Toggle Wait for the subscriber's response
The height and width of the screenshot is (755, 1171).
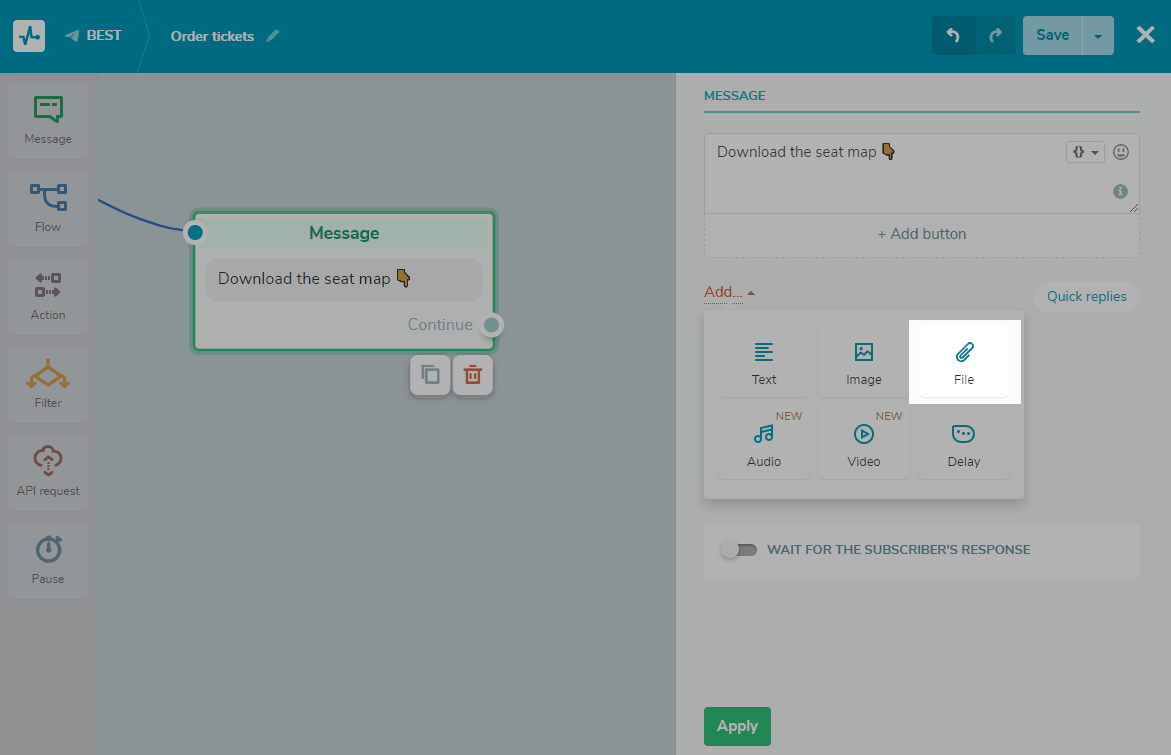(739, 550)
